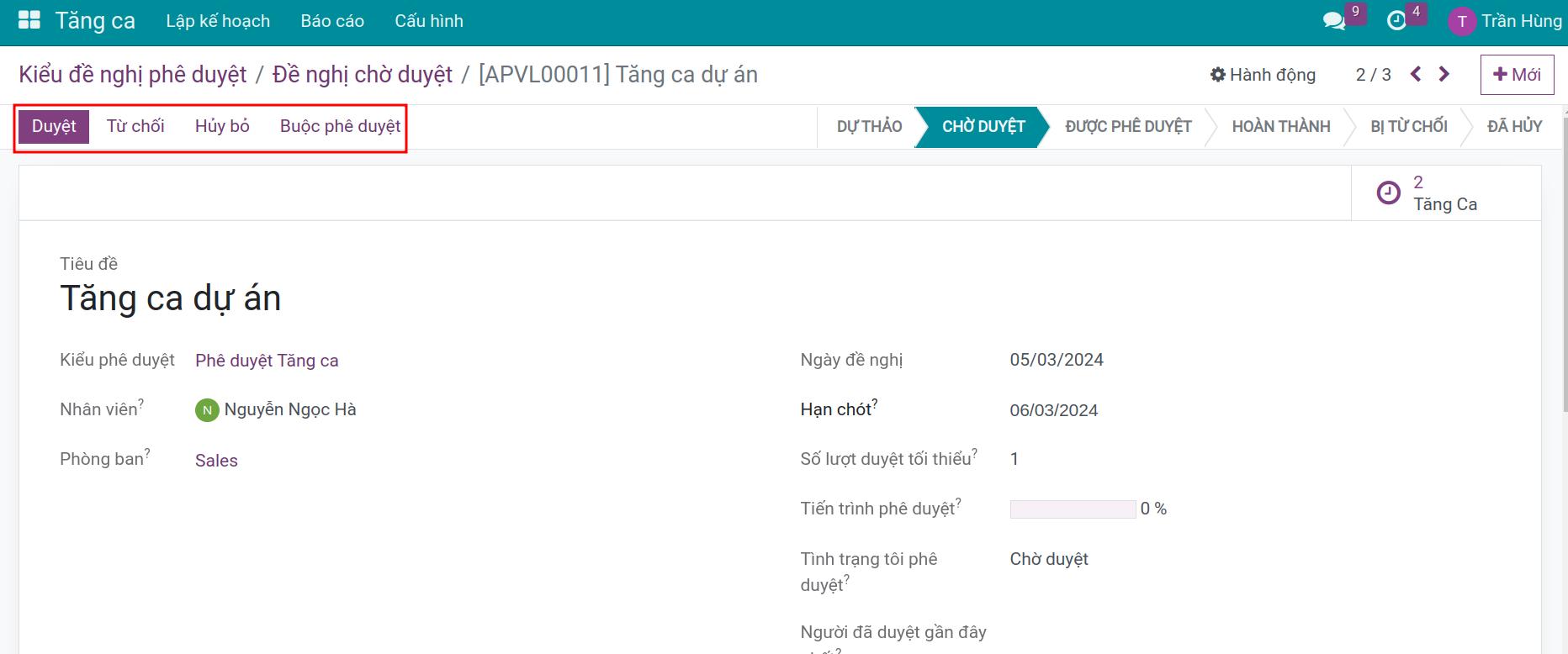Screen dimensions: 1568x654
Task: Click Số lượt duyệt tối thiểu help mark
Action: [974, 452]
